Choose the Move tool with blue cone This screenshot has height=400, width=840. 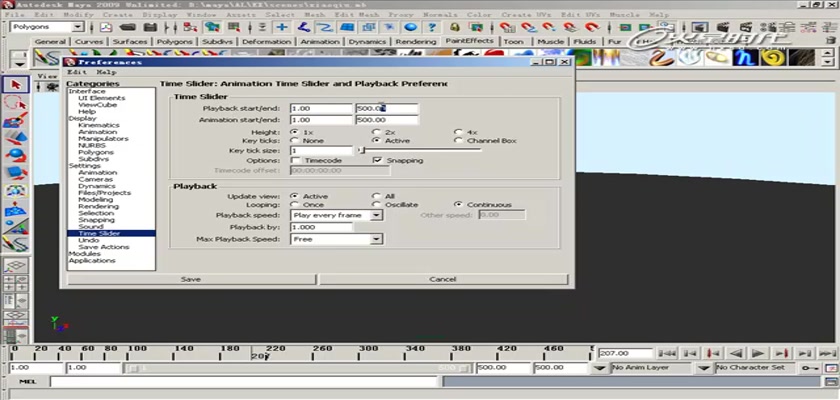16,138
